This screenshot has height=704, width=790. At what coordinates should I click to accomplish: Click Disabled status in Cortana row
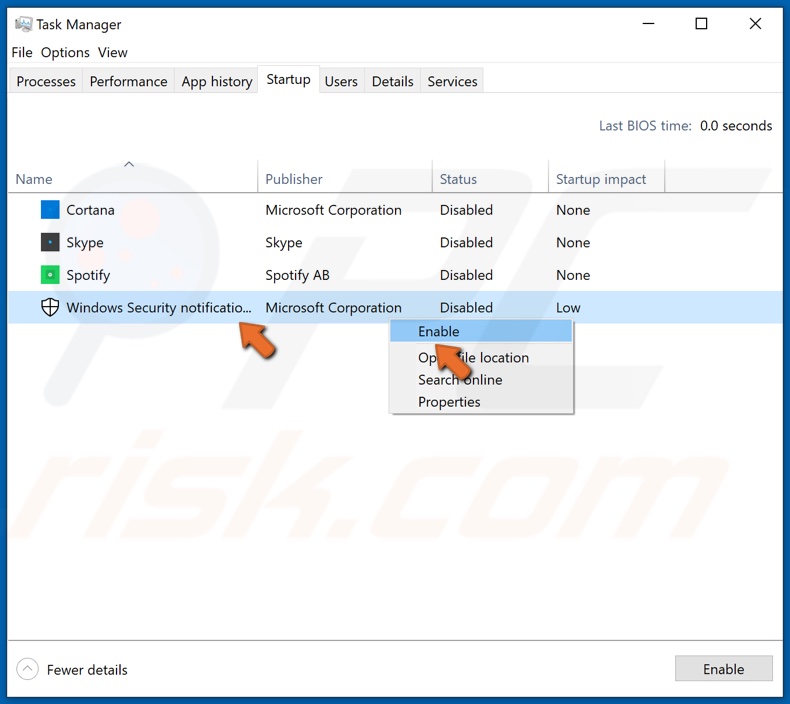[x=466, y=210]
